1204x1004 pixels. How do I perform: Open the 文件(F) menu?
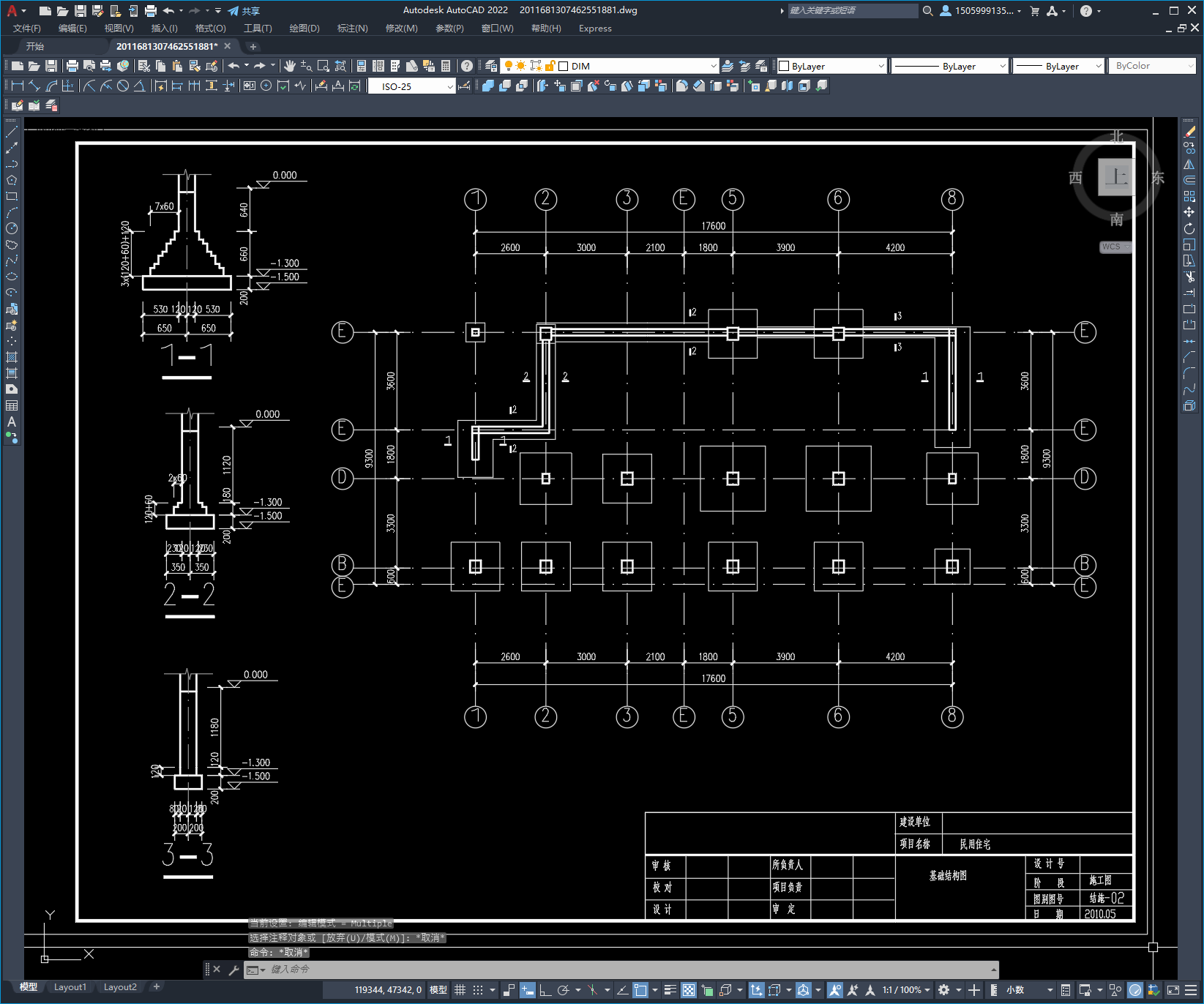tap(27, 29)
